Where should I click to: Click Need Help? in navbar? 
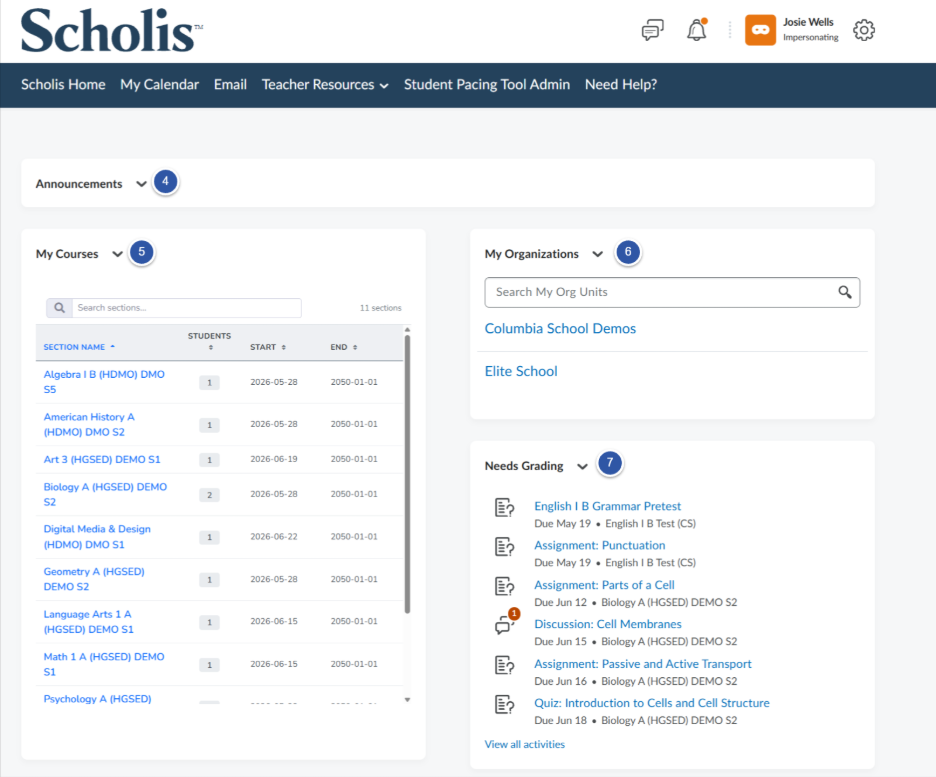pos(621,85)
